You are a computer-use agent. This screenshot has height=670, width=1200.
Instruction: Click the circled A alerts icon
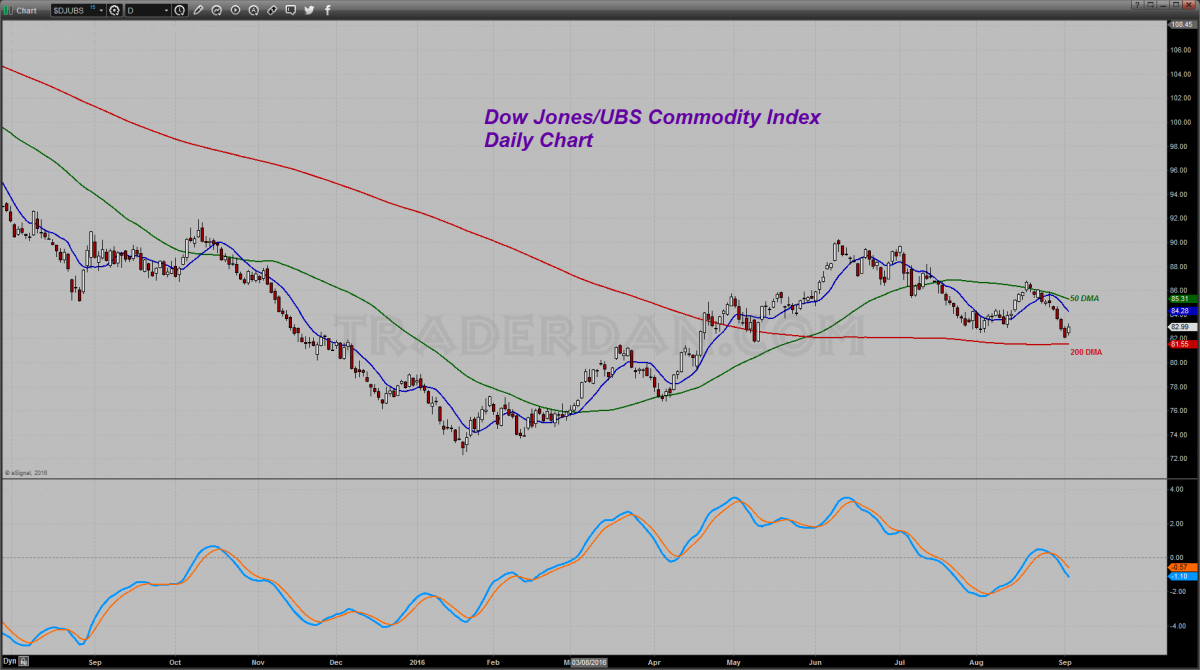point(253,10)
